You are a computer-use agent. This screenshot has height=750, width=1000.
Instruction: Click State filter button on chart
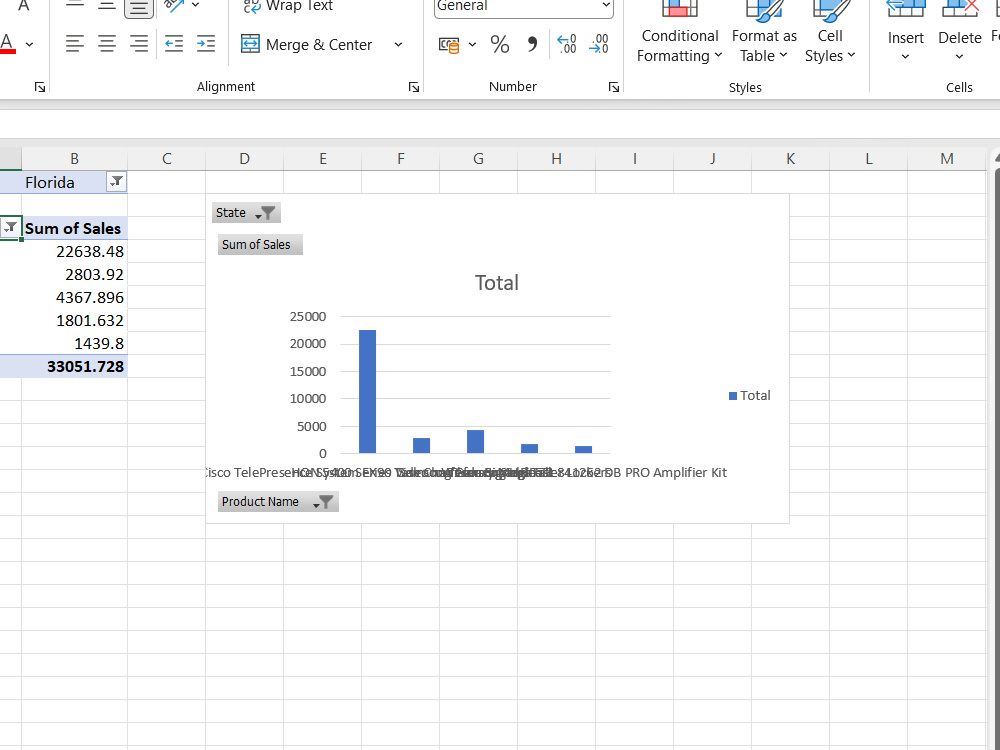[x=246, y=213]
